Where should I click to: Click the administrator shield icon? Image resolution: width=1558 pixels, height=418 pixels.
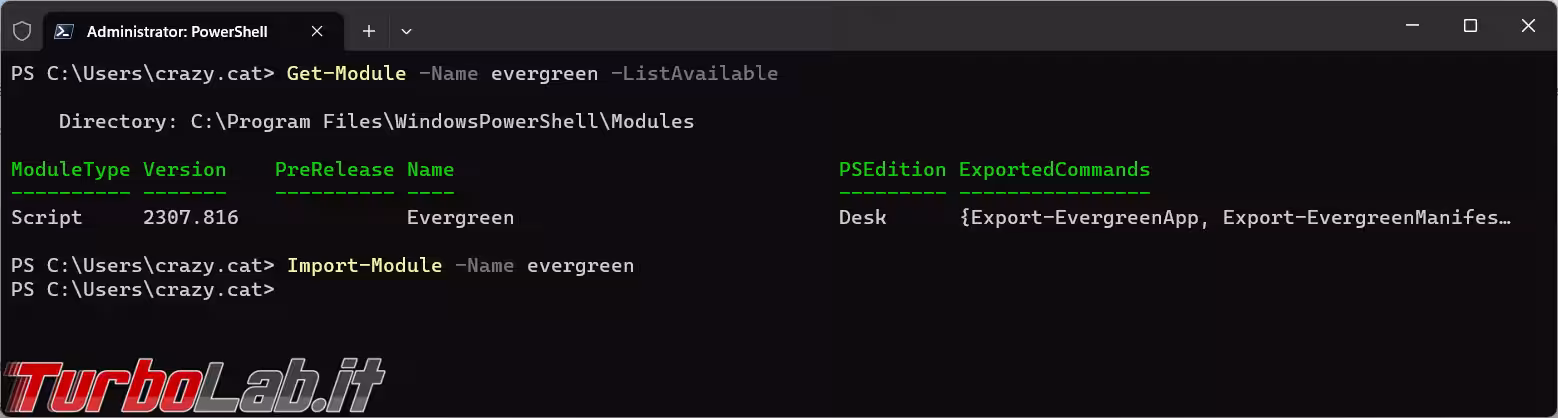(x=22, y=31)
